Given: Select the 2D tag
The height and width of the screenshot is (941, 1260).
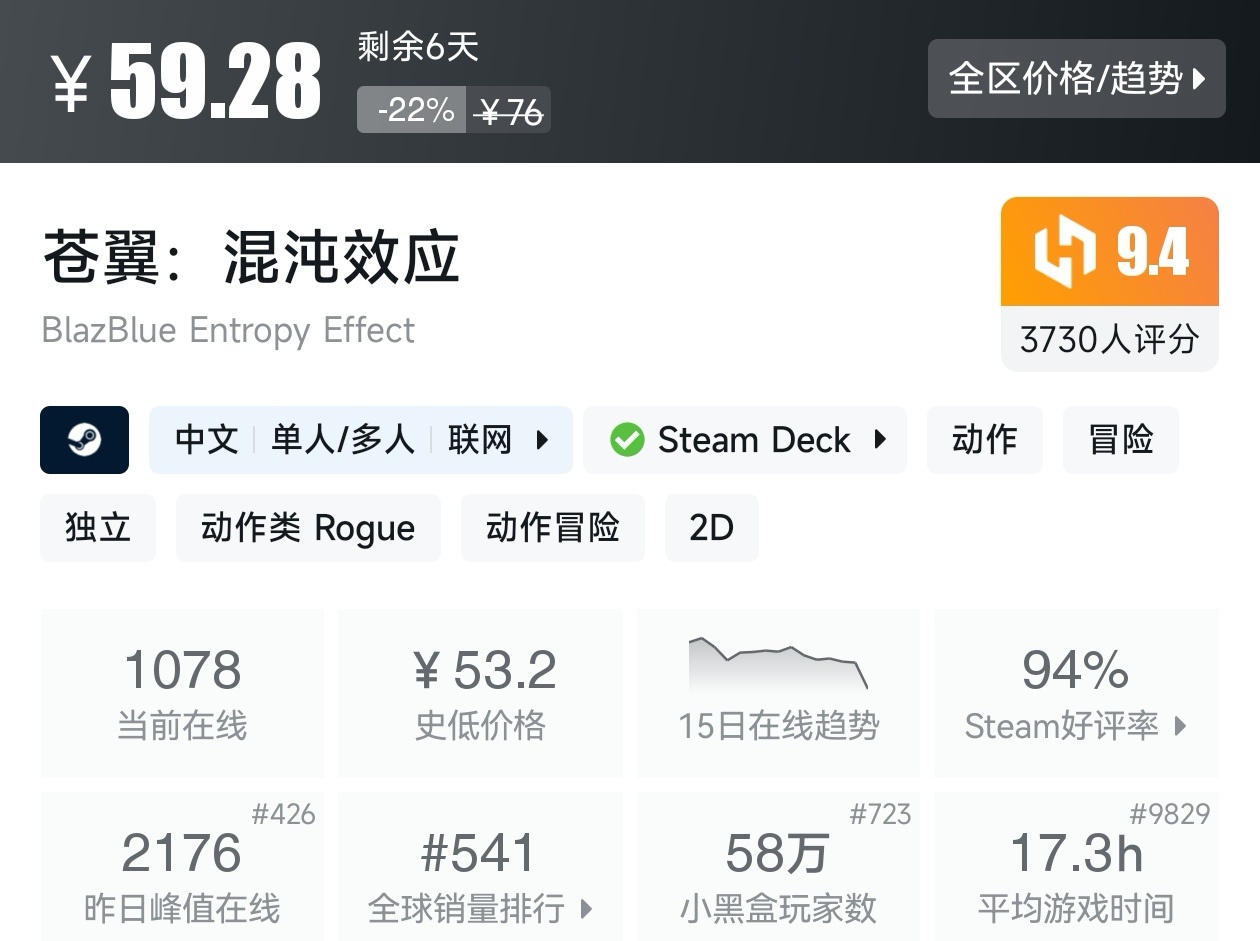Looking at the screenshot, I should pyautogui.click(x=711, y=527).
